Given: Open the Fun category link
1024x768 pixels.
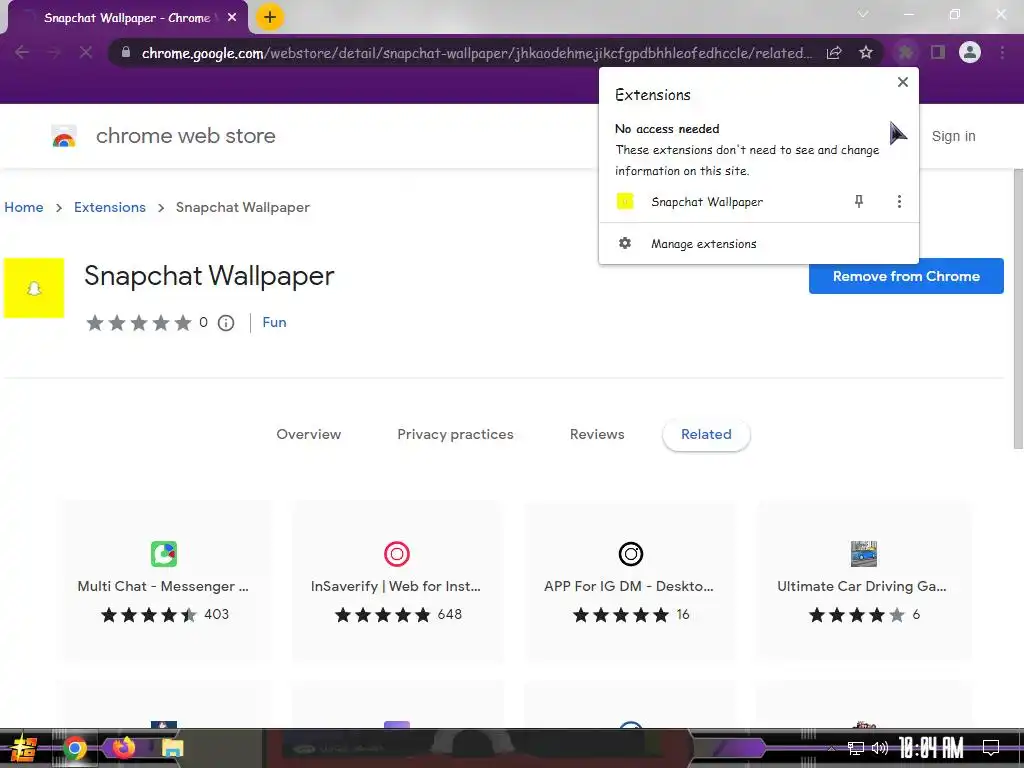Looking at the screenshot, I should [x=274, y=322].
